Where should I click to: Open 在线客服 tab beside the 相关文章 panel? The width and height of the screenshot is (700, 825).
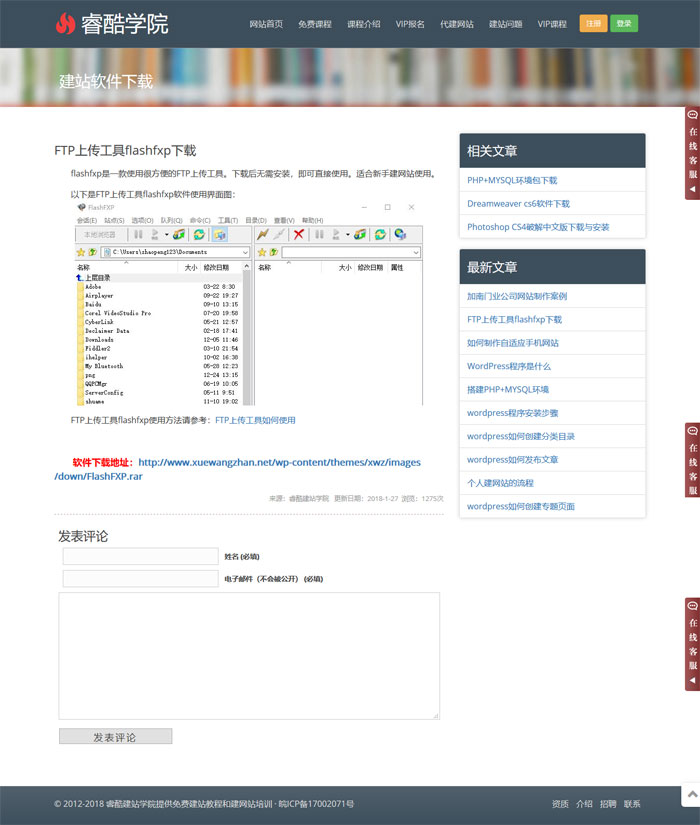(x=693, y=153)
